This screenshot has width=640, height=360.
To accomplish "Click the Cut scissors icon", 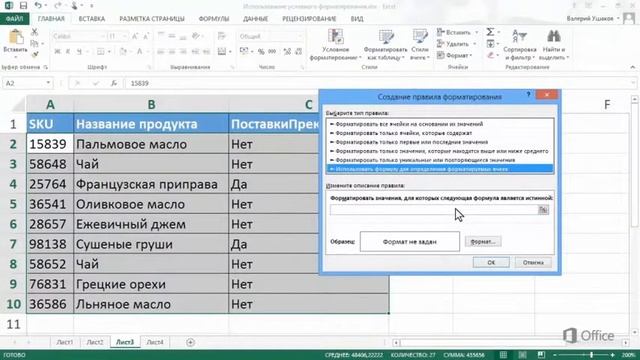I will click(x=35, y=32).
